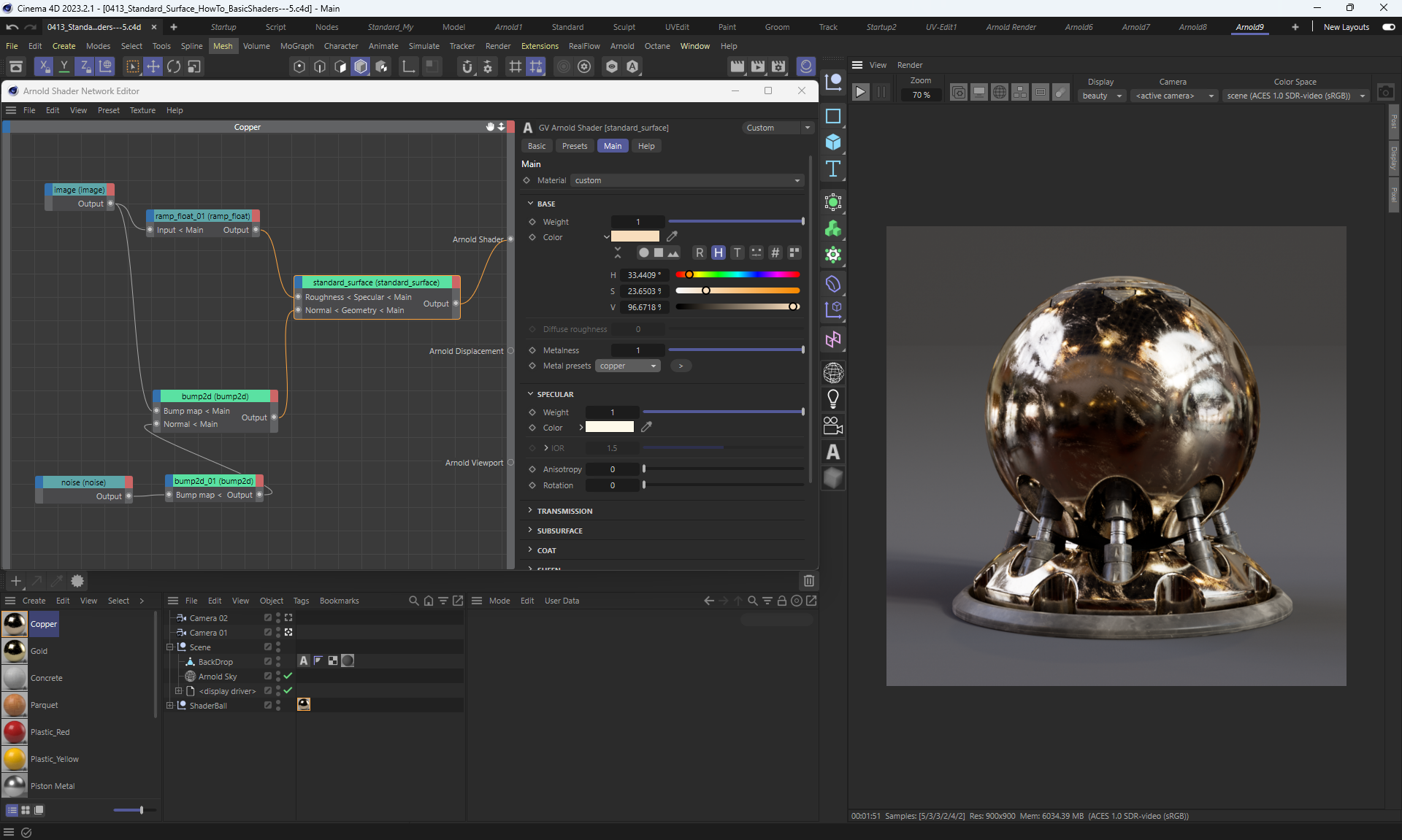Click the Text object icon in the side palette
The image size is (1402, 840).
point(833,169)
